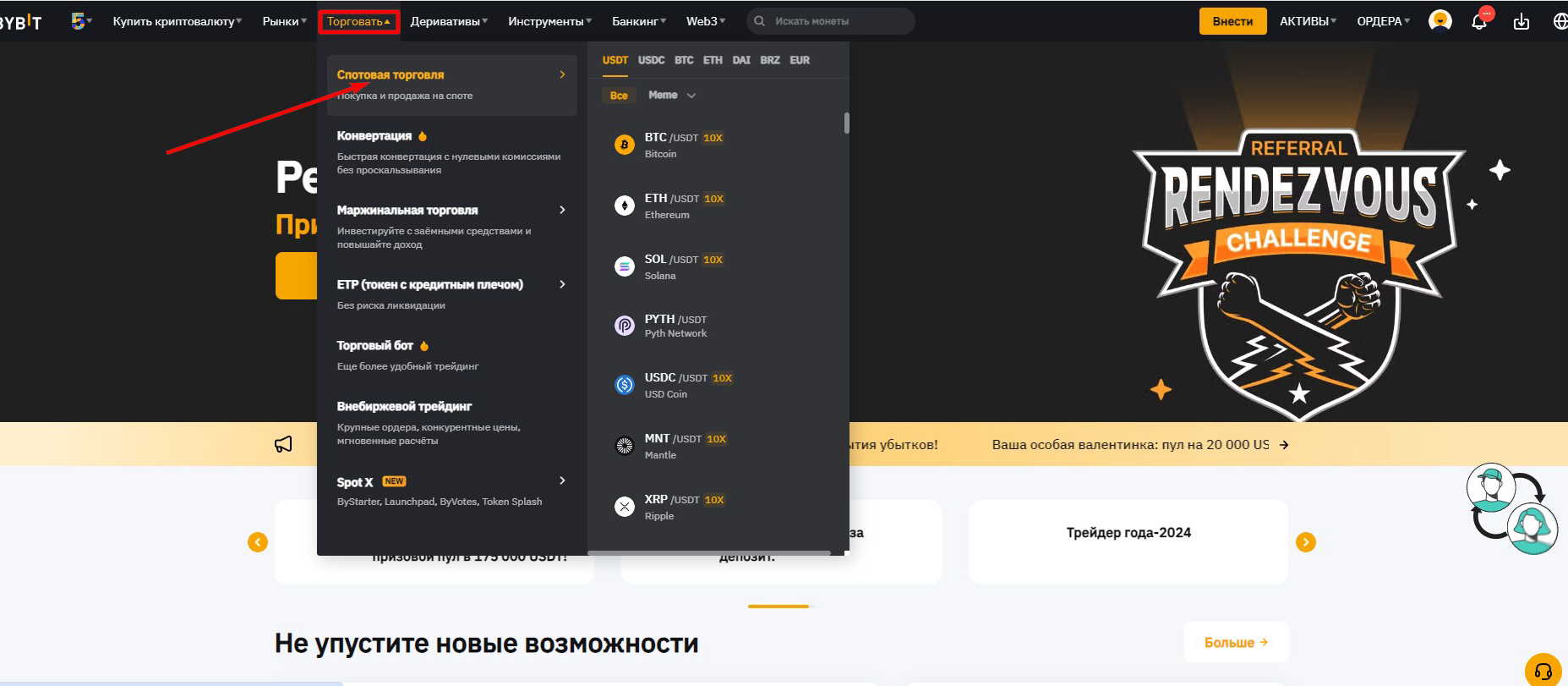Click the USD Coin icon

pos(624,385)
